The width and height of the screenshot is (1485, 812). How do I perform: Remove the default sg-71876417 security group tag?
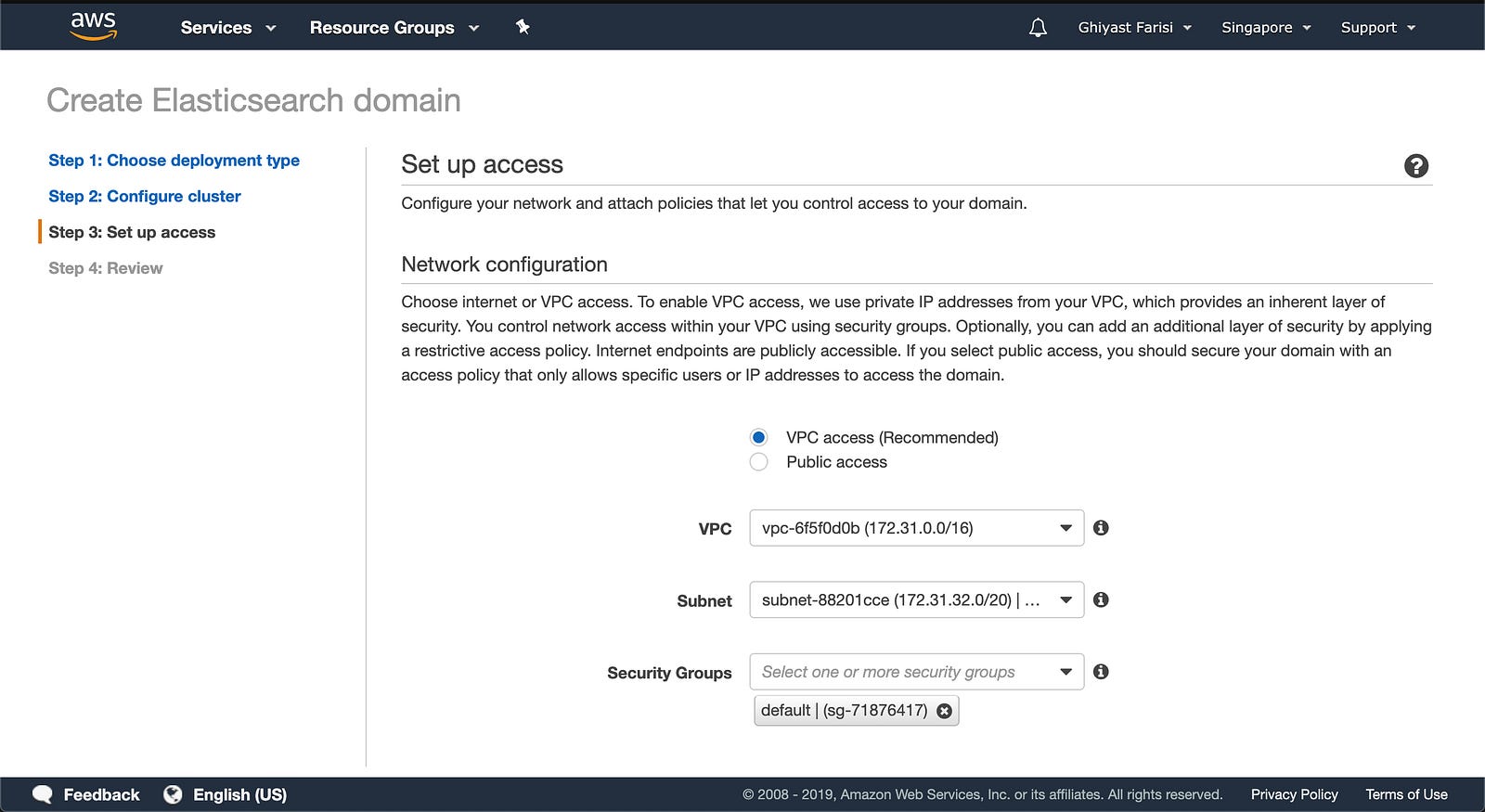(944, 711)
